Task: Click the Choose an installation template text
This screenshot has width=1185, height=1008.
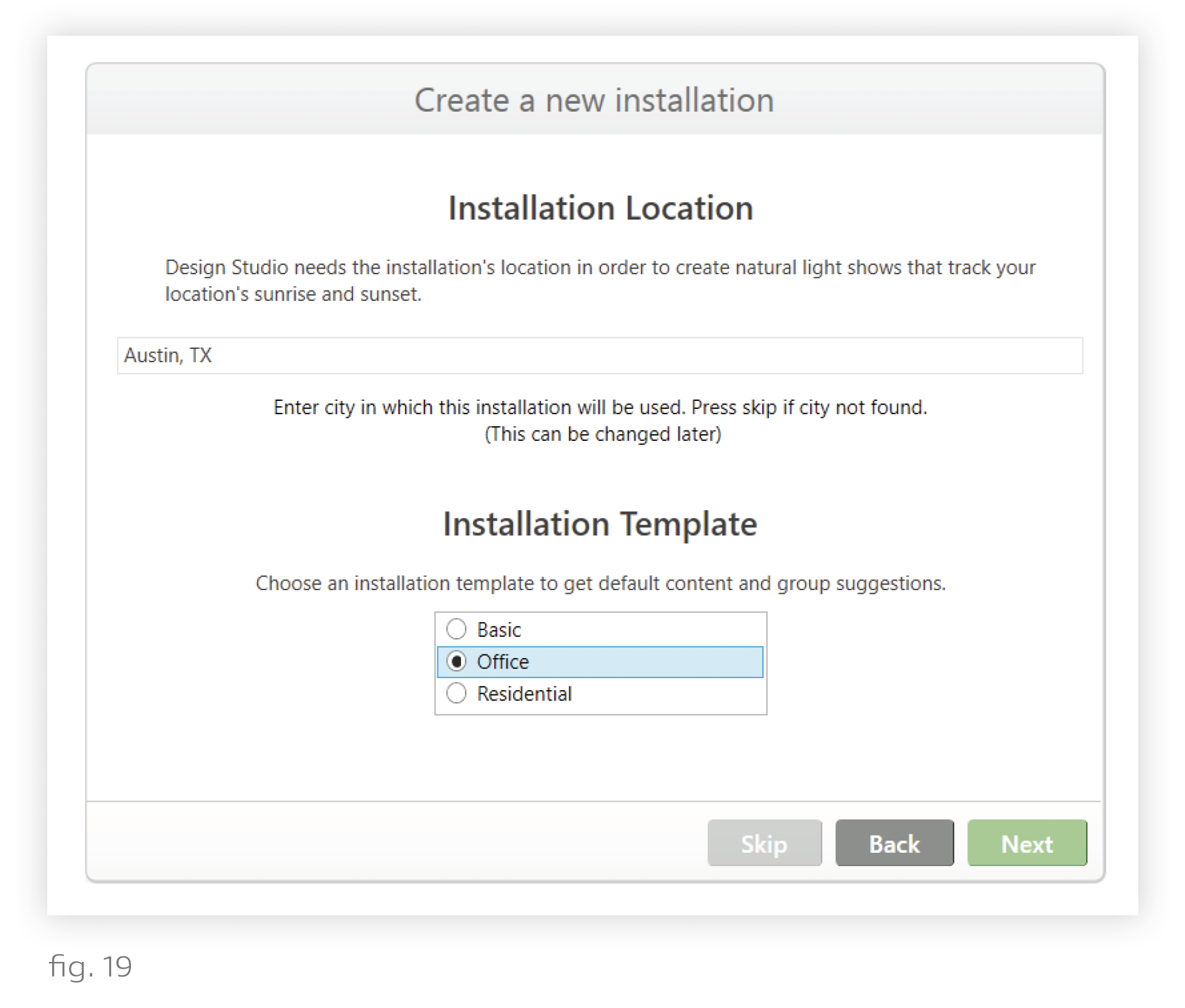Action: pyautogui.click(x=600, y=583)
